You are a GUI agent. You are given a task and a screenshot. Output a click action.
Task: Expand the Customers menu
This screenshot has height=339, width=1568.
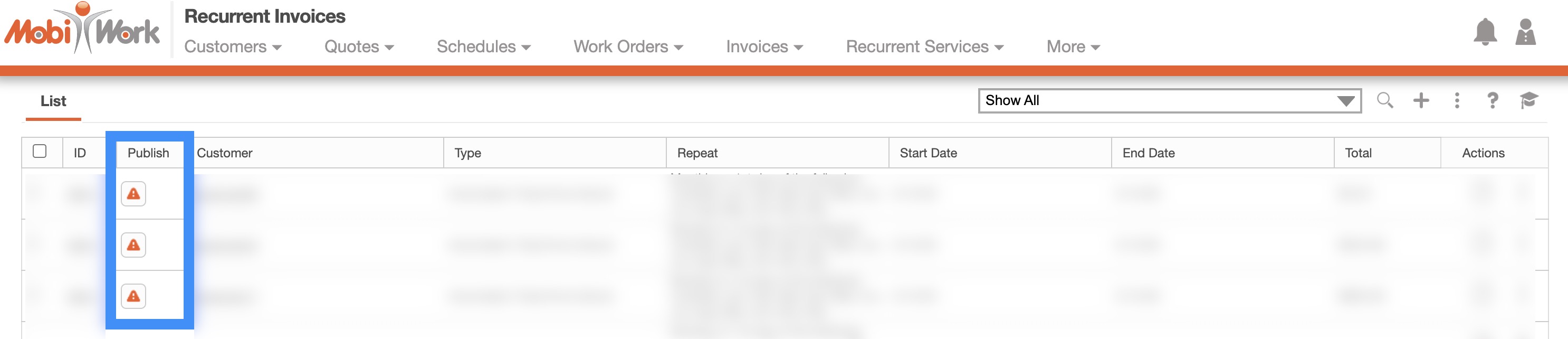click(233, 47)
